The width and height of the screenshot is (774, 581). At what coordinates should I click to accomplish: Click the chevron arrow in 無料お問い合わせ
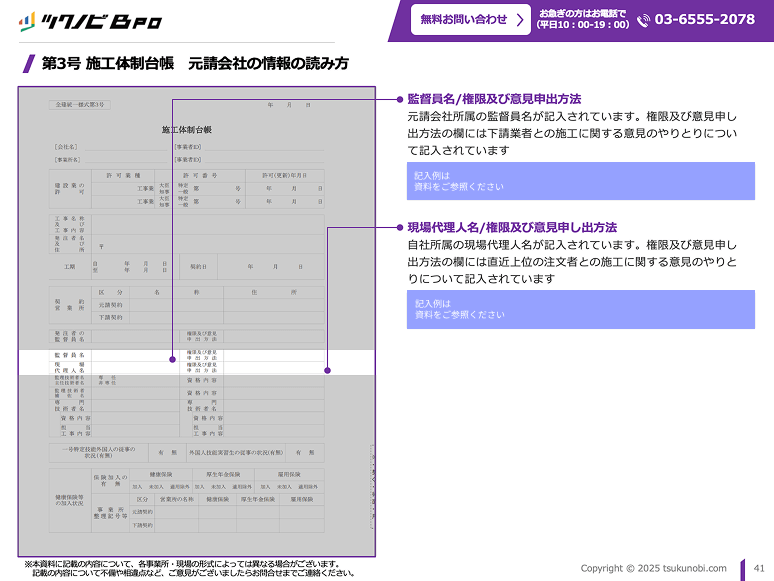pos(520,20)
